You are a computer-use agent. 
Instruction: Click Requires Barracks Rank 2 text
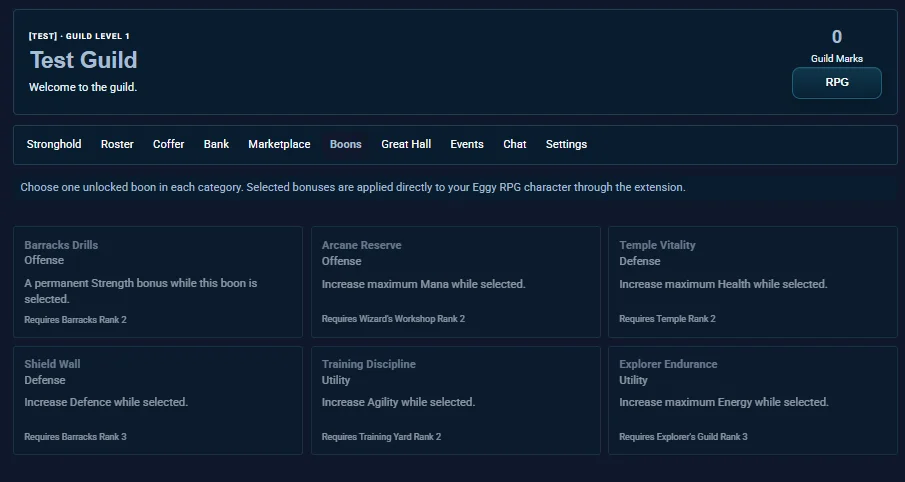coord(76,320)
